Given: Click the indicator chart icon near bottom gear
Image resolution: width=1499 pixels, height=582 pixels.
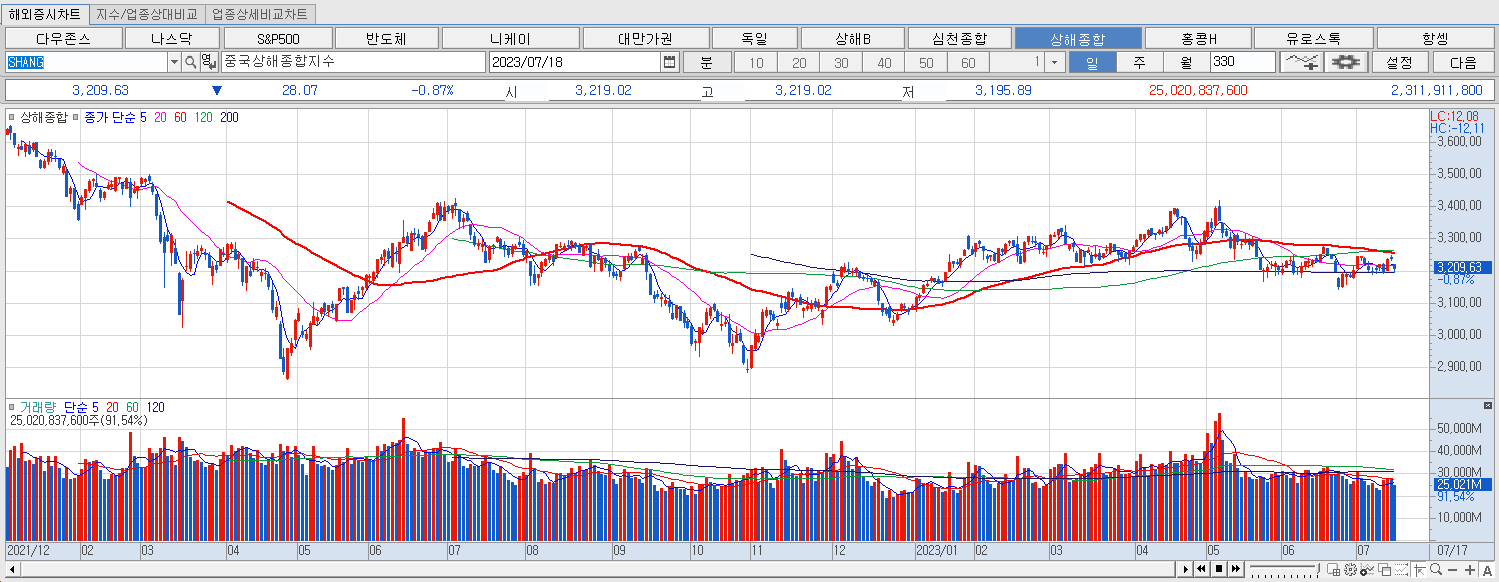Looking at the screenshot, I should pyautogui.click(x=1367, y=570).
